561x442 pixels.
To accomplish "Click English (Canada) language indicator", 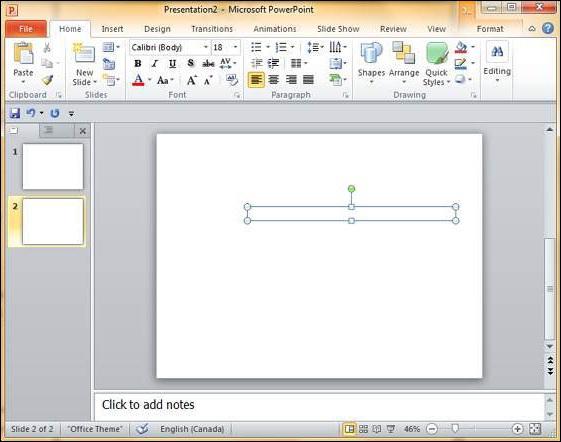I will point(192,429).
